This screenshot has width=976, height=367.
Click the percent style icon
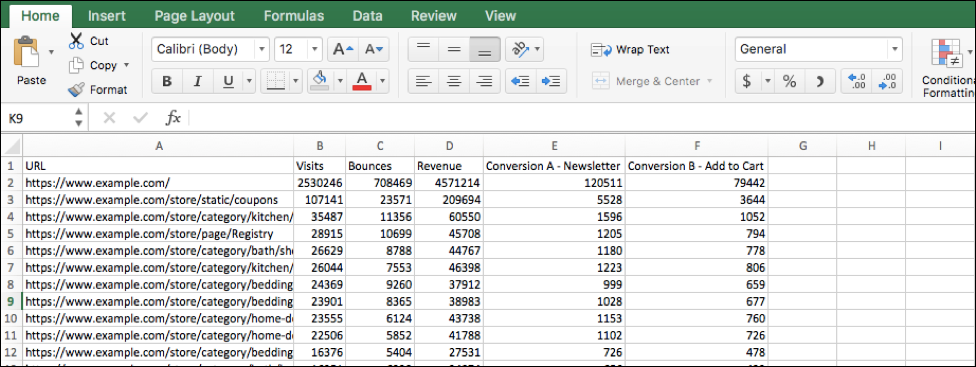pyautogui.click(x=789, y=81)
